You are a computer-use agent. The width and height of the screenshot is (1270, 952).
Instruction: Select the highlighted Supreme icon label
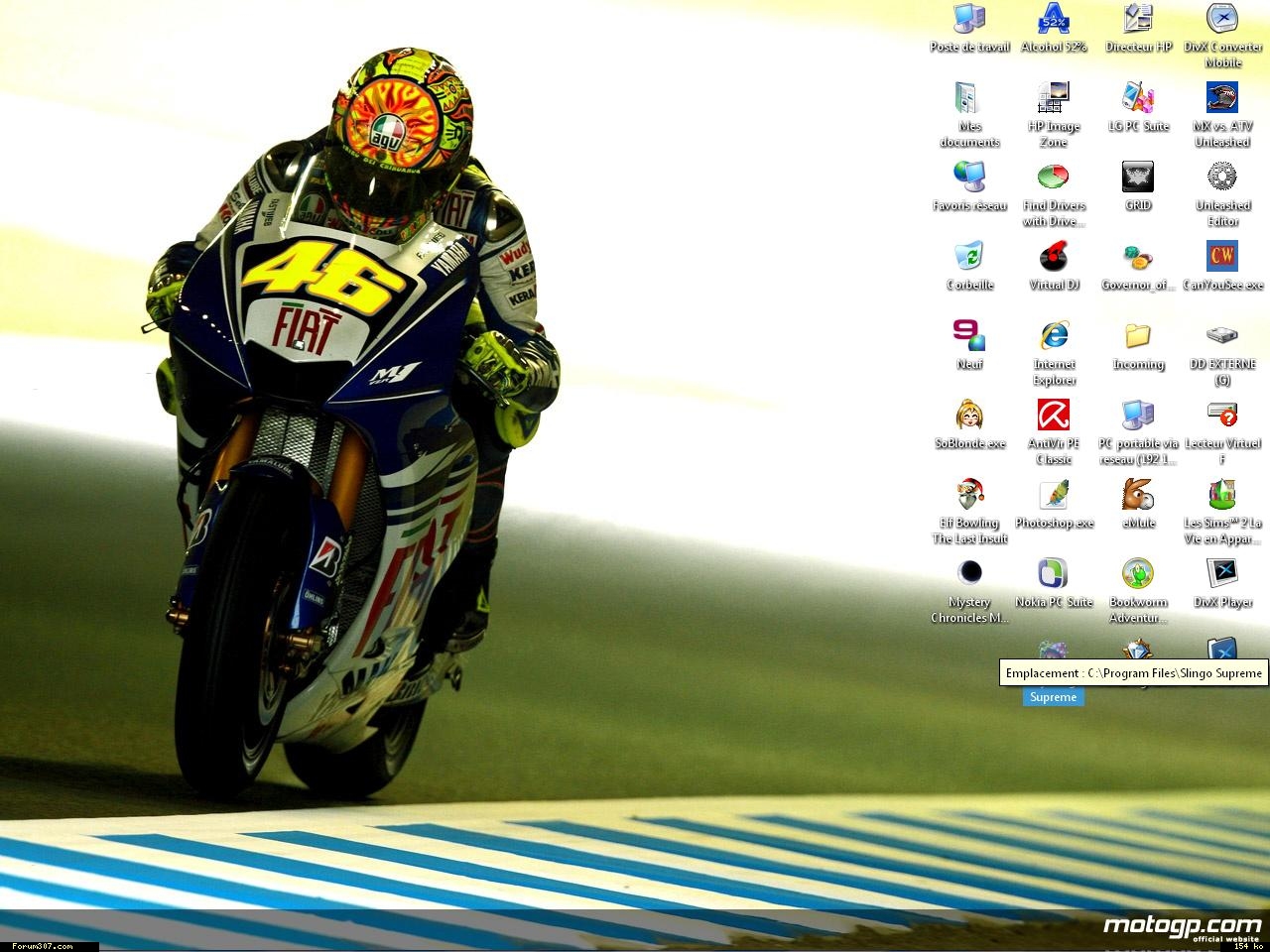tap(1053, 697)
